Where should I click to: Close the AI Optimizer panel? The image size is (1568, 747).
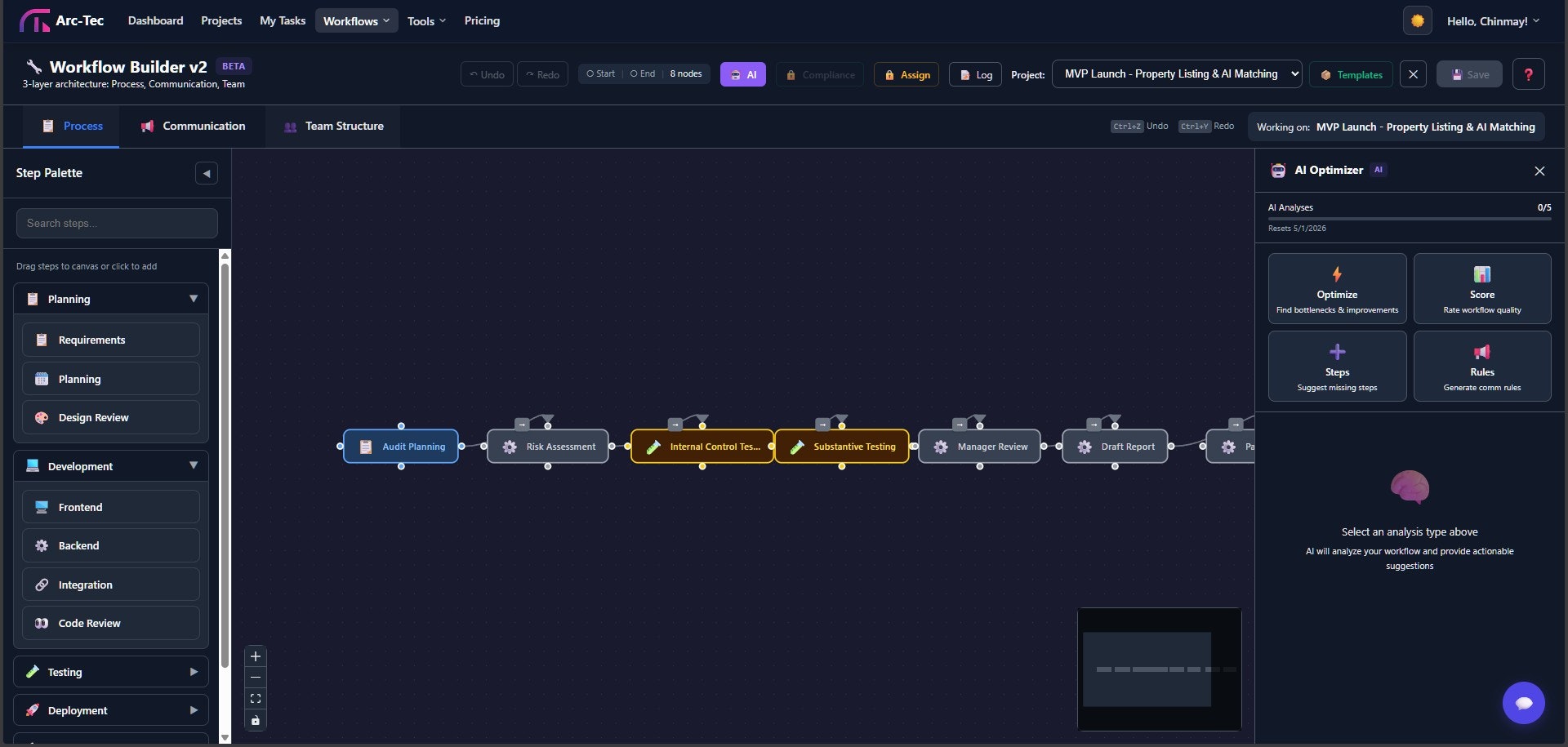(x=1539, y=171)
